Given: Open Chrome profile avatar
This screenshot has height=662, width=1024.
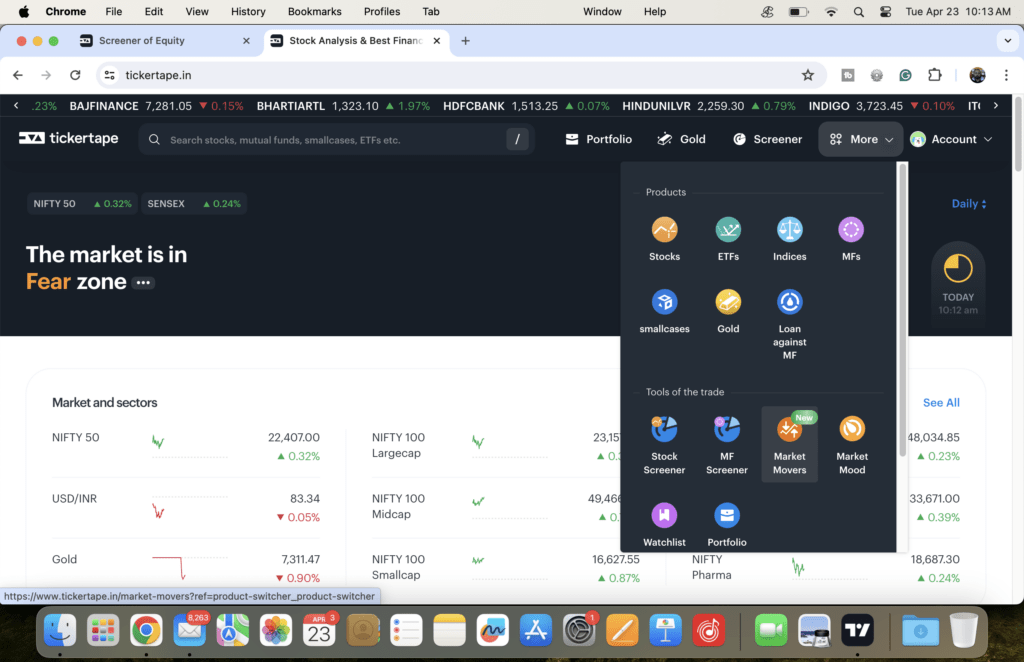Looking at the screenshot, I should pos(977,75).
